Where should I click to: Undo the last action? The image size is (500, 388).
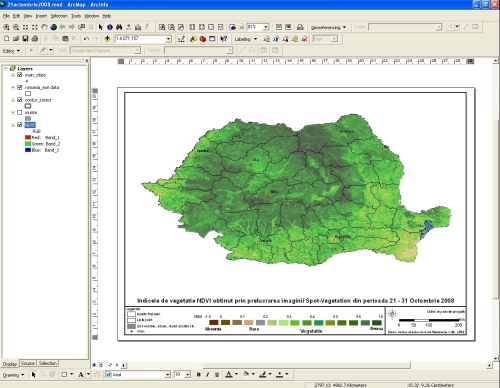click(86, 39)
